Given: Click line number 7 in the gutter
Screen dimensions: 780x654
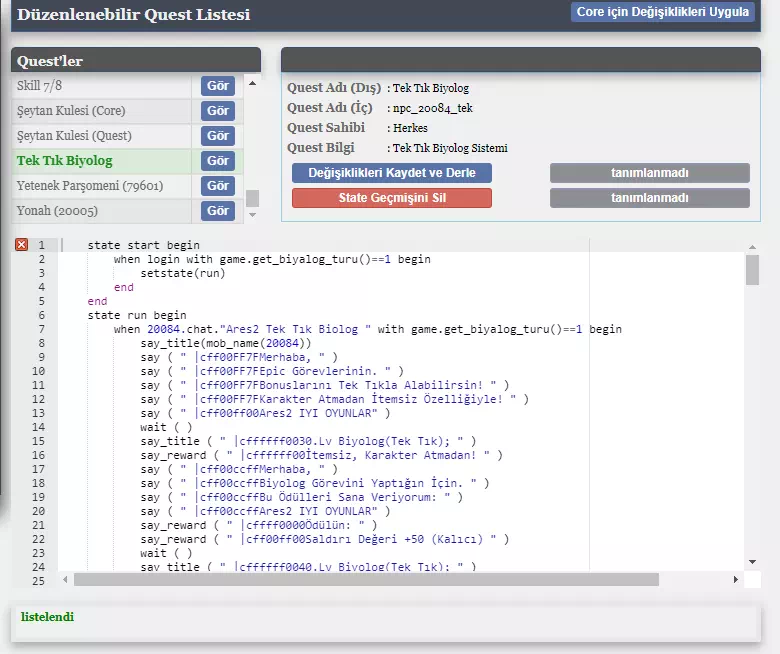Looking at the screenshot, I should coord(42,329).
